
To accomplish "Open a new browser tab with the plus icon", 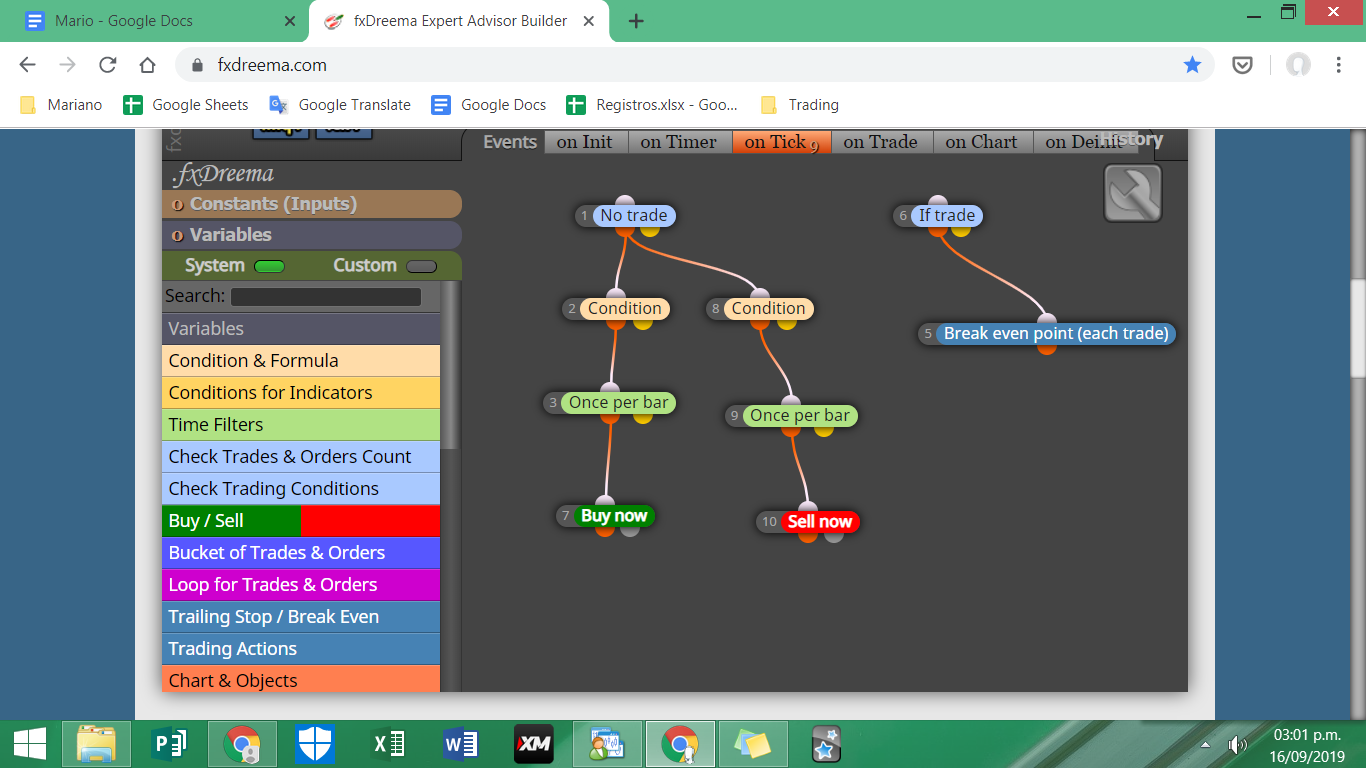I will [x=636, y=21].
